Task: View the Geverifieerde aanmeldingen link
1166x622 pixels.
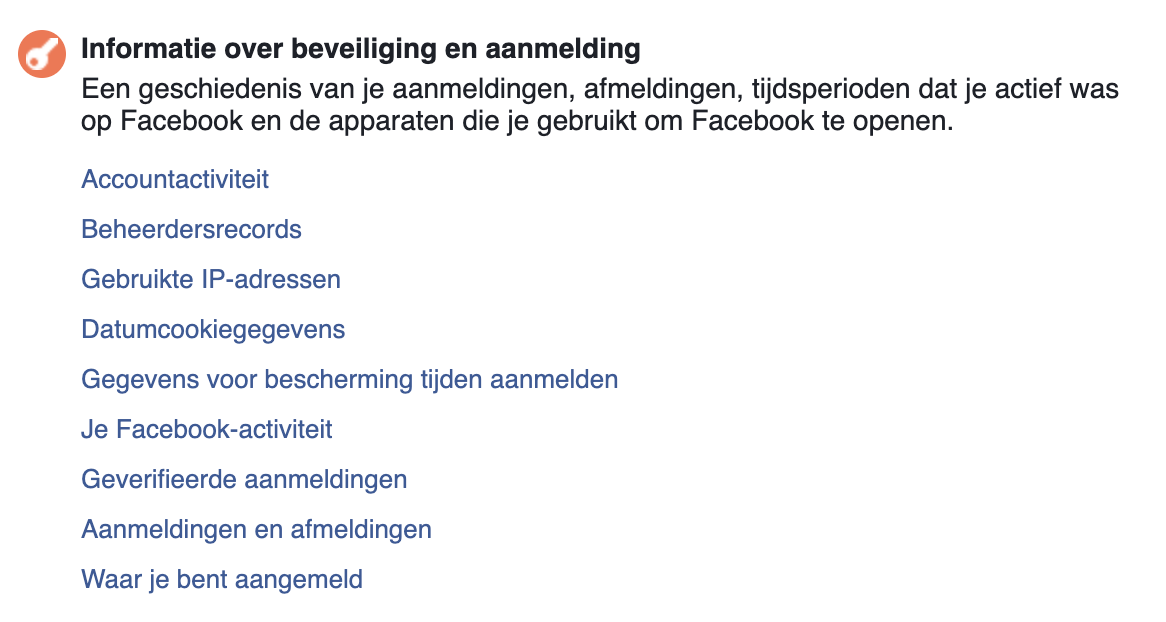Action: pos(244,480)
